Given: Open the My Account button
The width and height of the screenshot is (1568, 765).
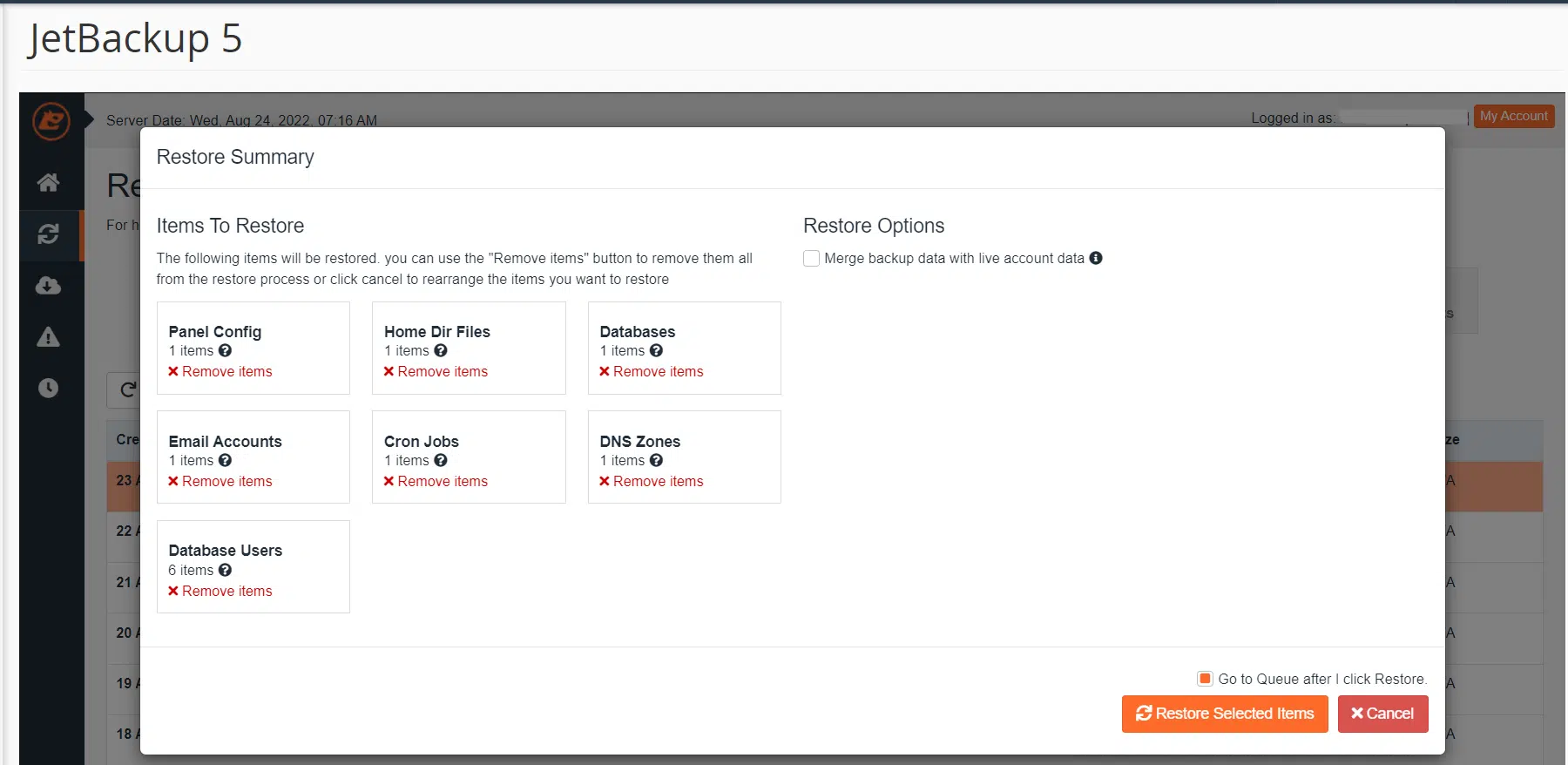Looking at the screenshot, I should (1513, 117).
